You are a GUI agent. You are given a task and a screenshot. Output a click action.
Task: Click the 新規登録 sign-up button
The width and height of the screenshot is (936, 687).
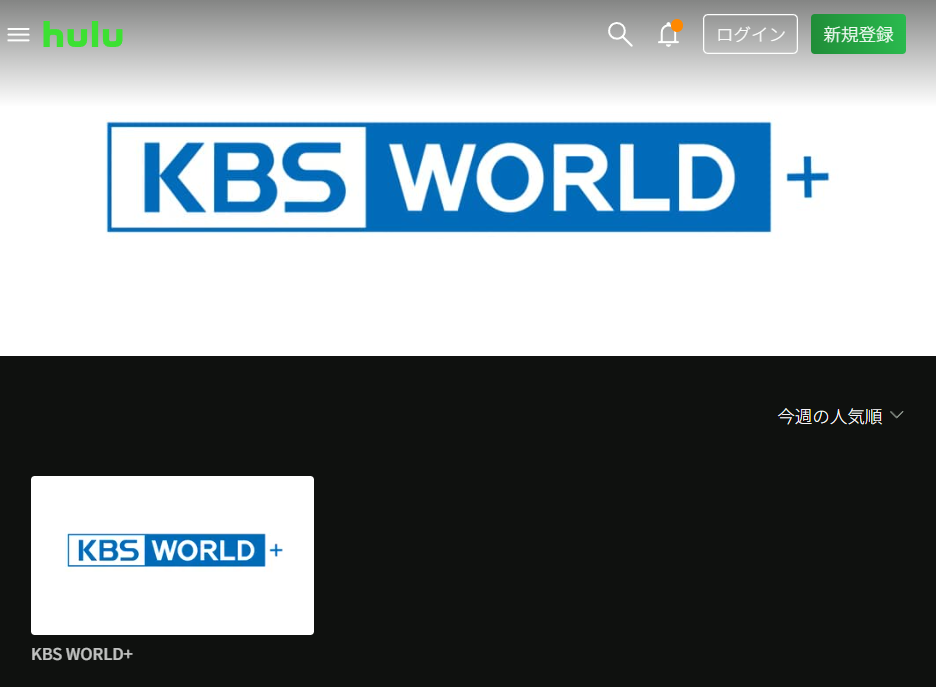click(858, 34)
